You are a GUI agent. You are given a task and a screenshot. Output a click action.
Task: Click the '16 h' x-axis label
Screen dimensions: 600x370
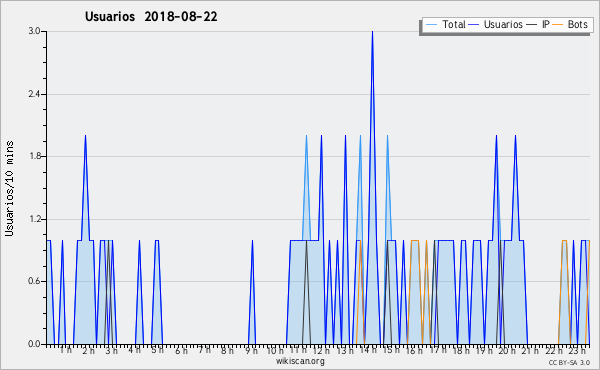(x=414, y=351)
